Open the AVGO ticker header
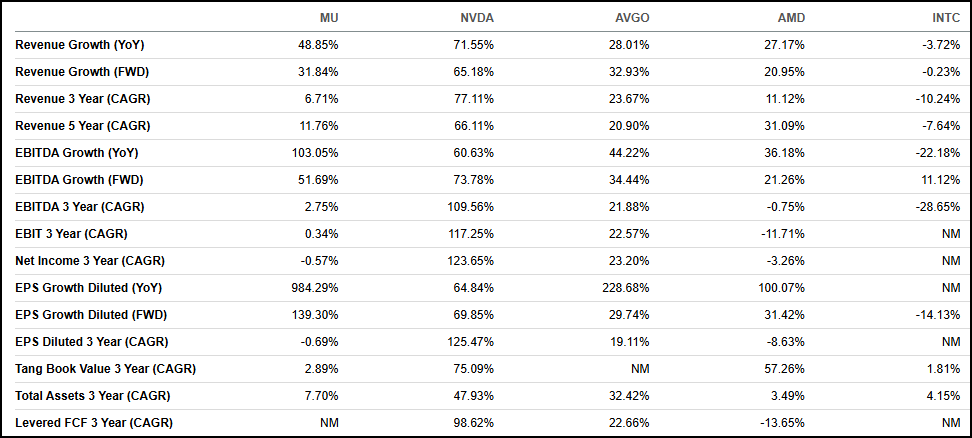Viewport: 972px width, 438px height. click(632, 18)
